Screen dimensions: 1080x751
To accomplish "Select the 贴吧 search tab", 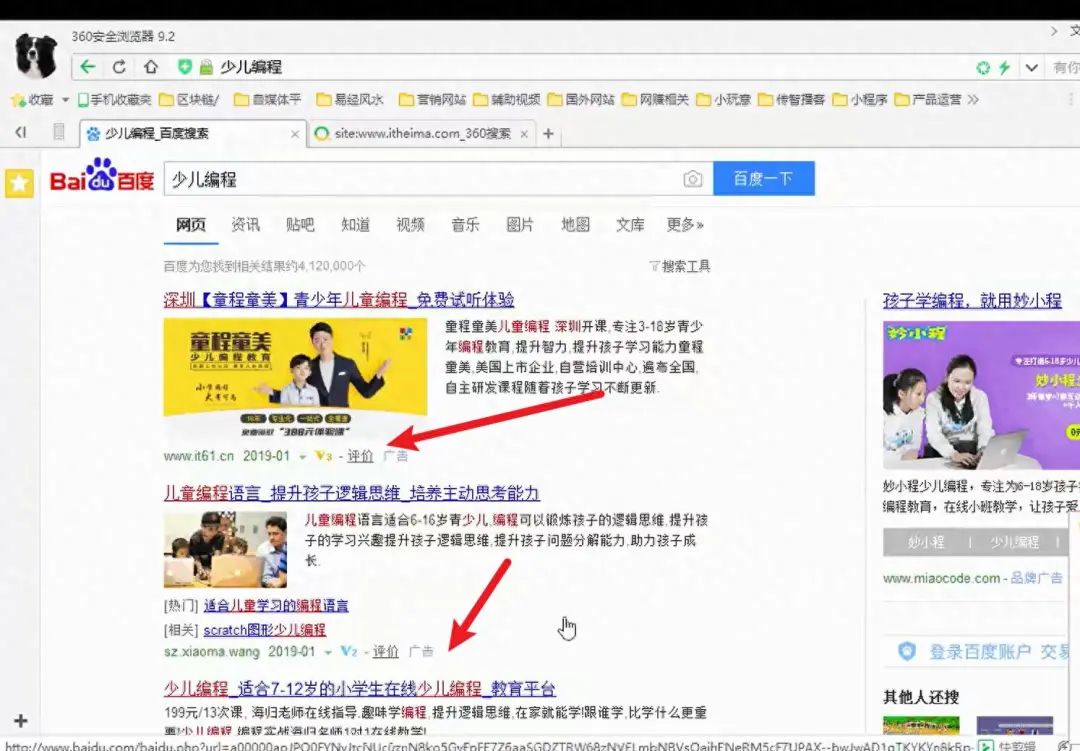I will tap(300, 225).
